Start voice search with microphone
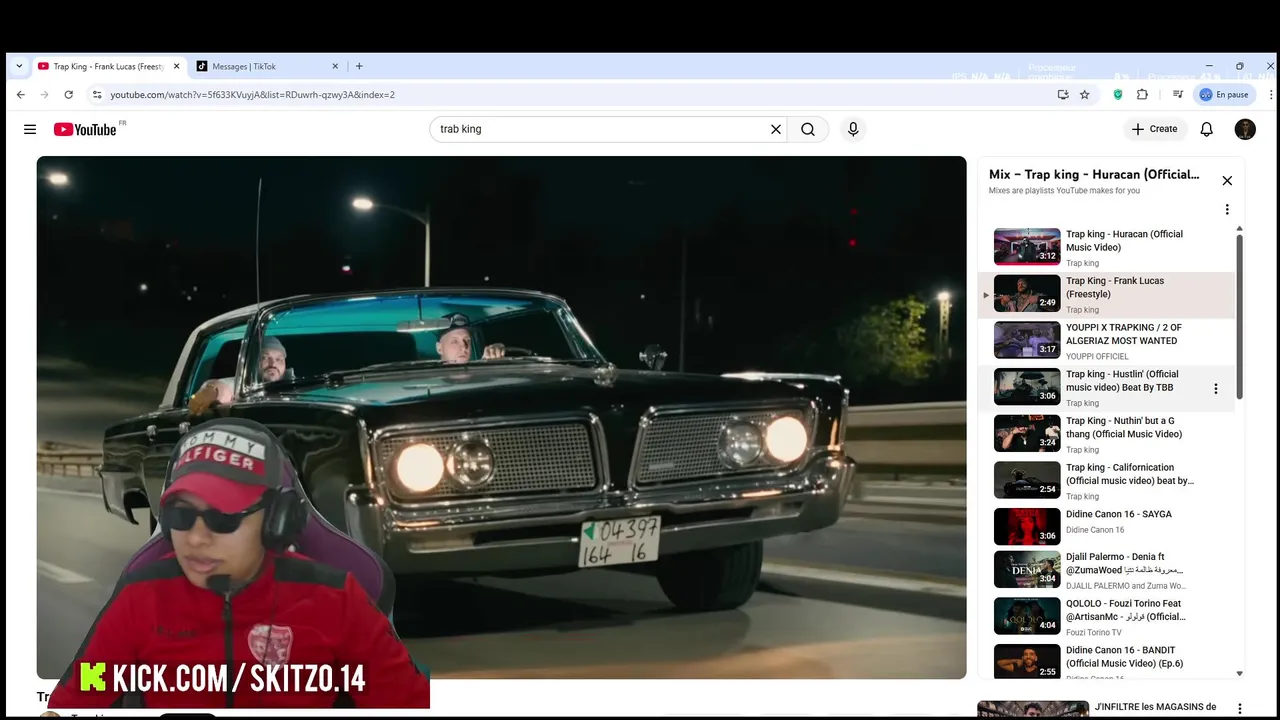Image resolution: width=1280 pixels, height=720 pixels. [853, 129]
